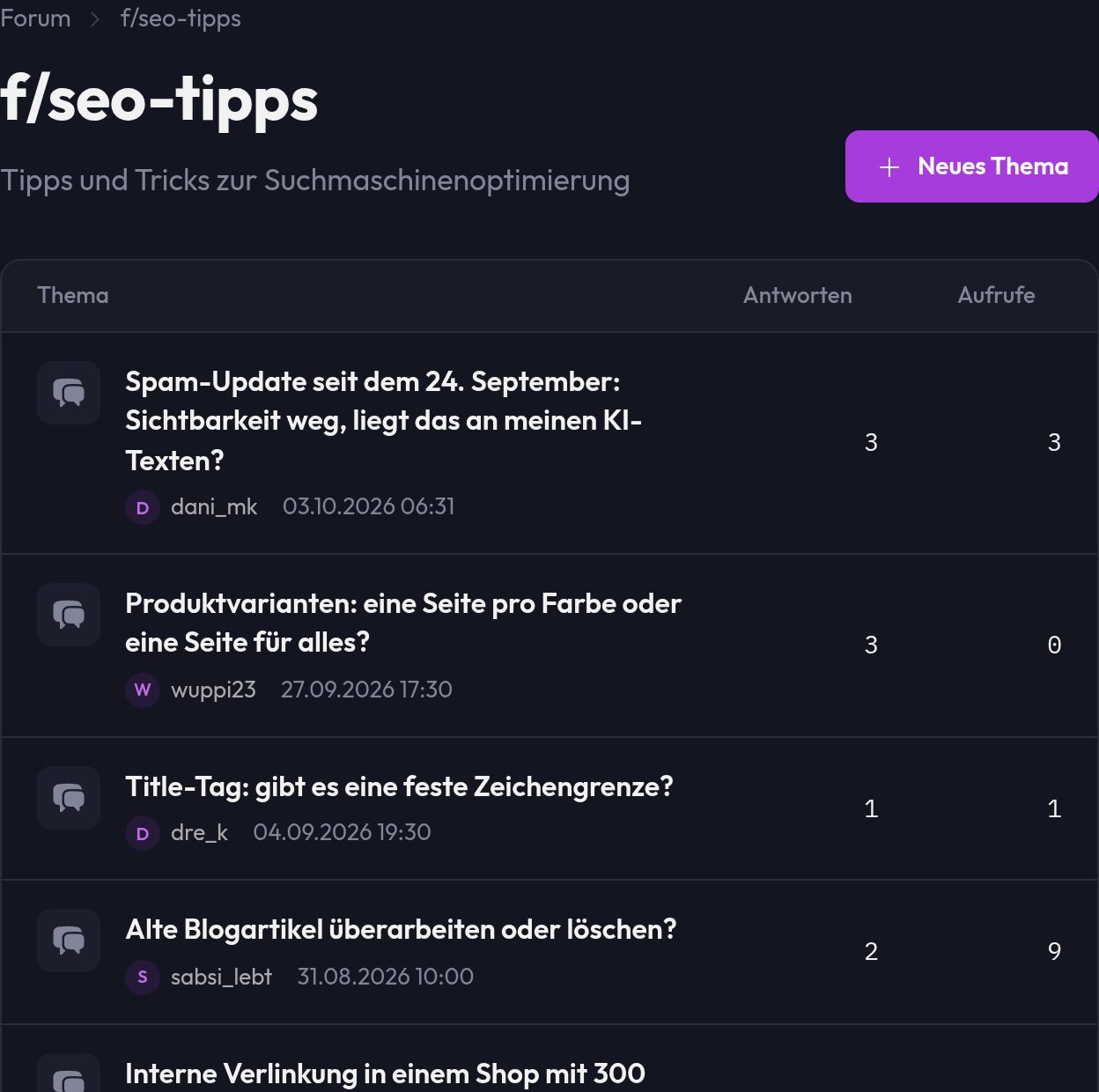The width and height of the screenshot is (1099, 1092).
Task: Click the plus icon in Neues Thema
Action: point(889,167)
